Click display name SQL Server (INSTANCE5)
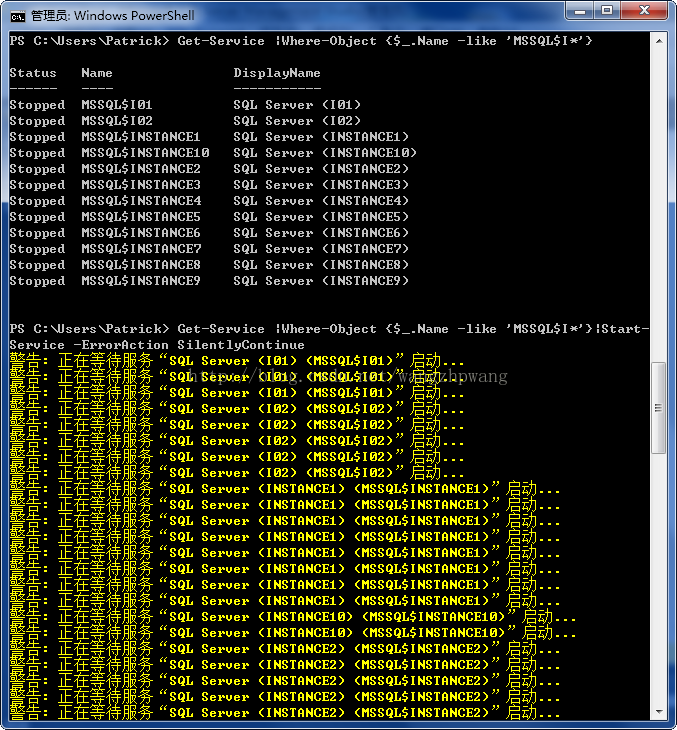 point(321,217)
